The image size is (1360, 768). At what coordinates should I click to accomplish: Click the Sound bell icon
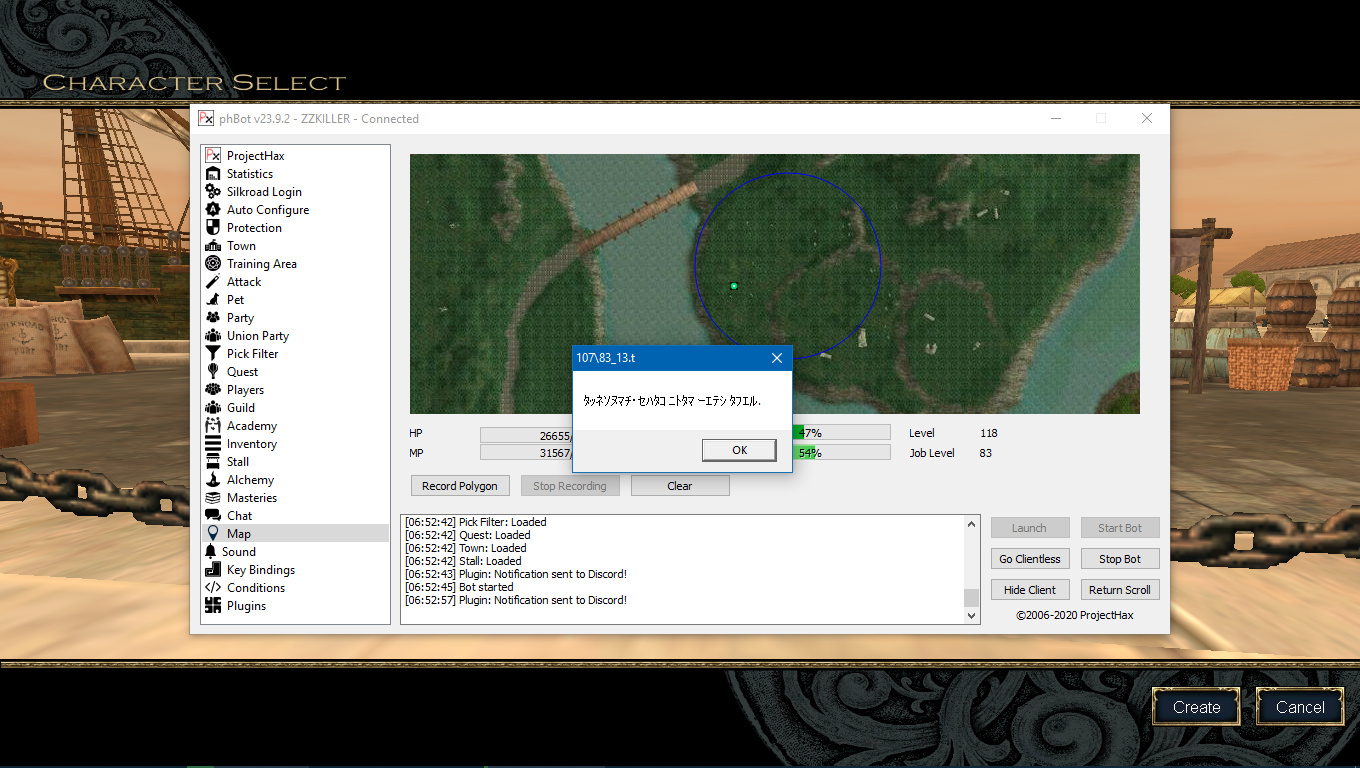211,552
